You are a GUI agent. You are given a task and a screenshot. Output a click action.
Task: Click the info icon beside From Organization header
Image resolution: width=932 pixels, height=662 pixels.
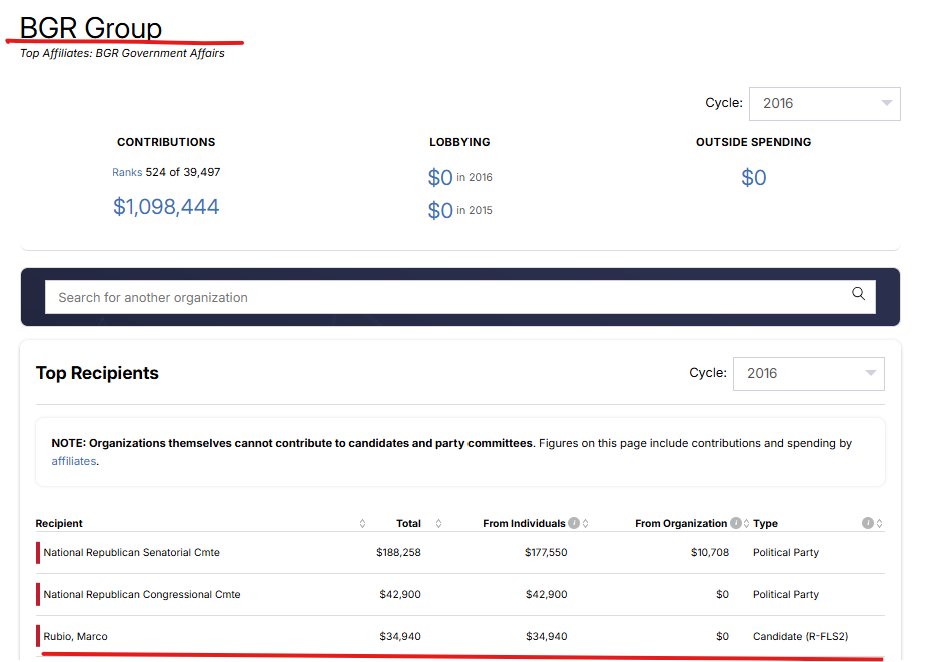(x=737, y=522)
